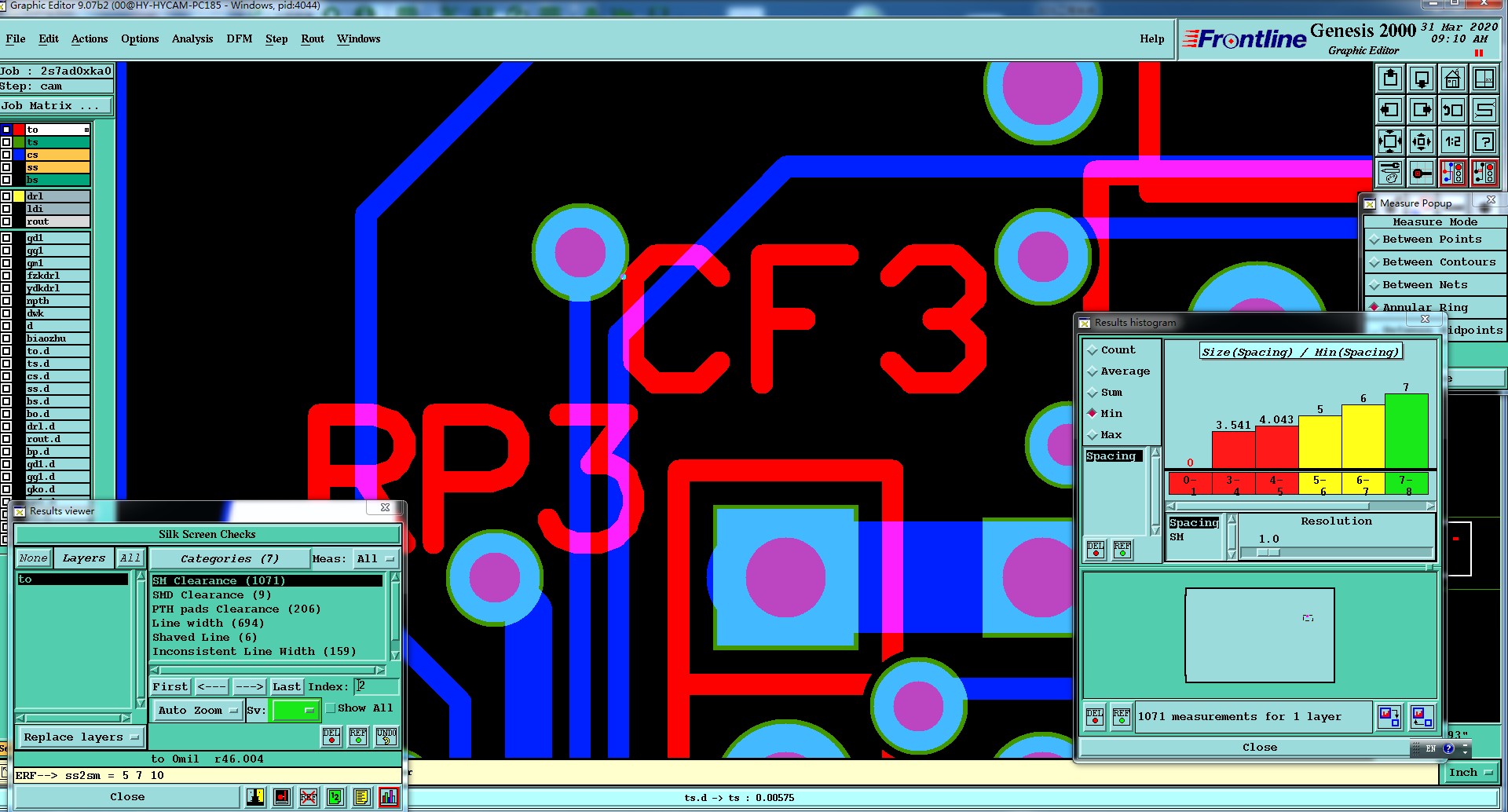Open the Analysis menu
1508x812 pixels.
(192, 39)
